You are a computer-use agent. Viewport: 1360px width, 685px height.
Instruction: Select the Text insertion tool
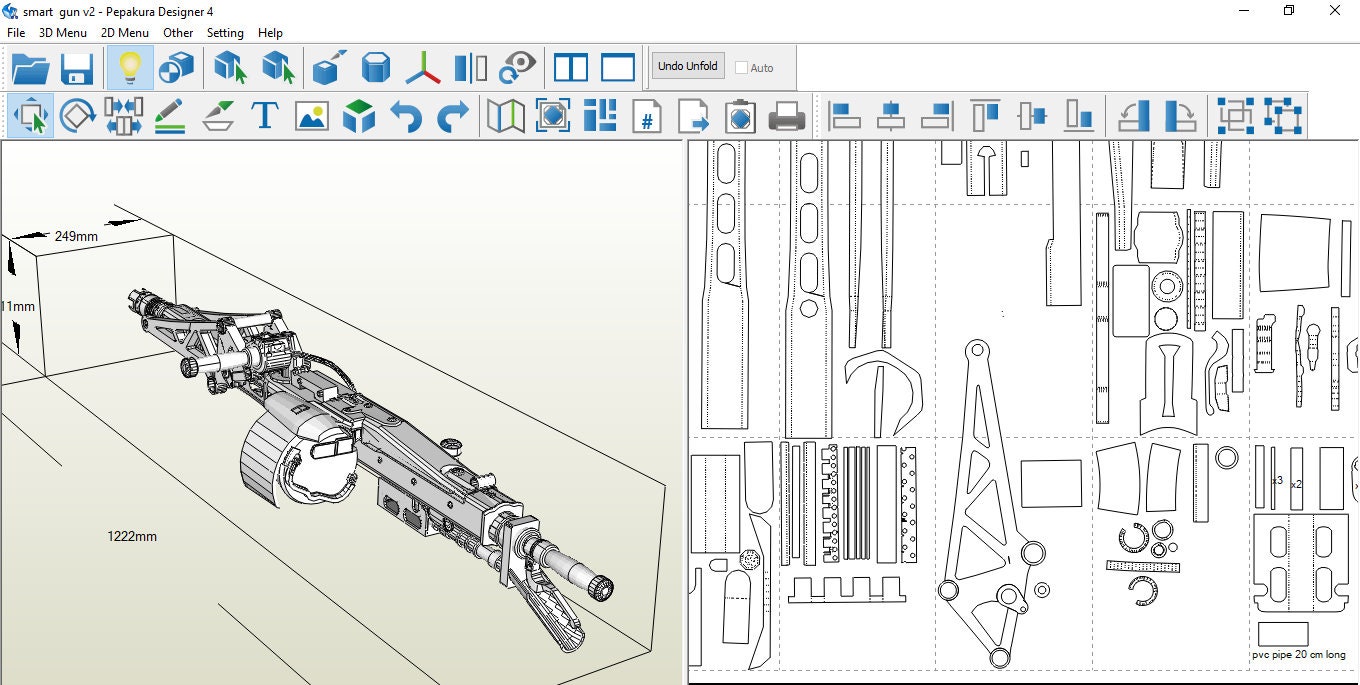pyautogui.click(x=265, y=116)
